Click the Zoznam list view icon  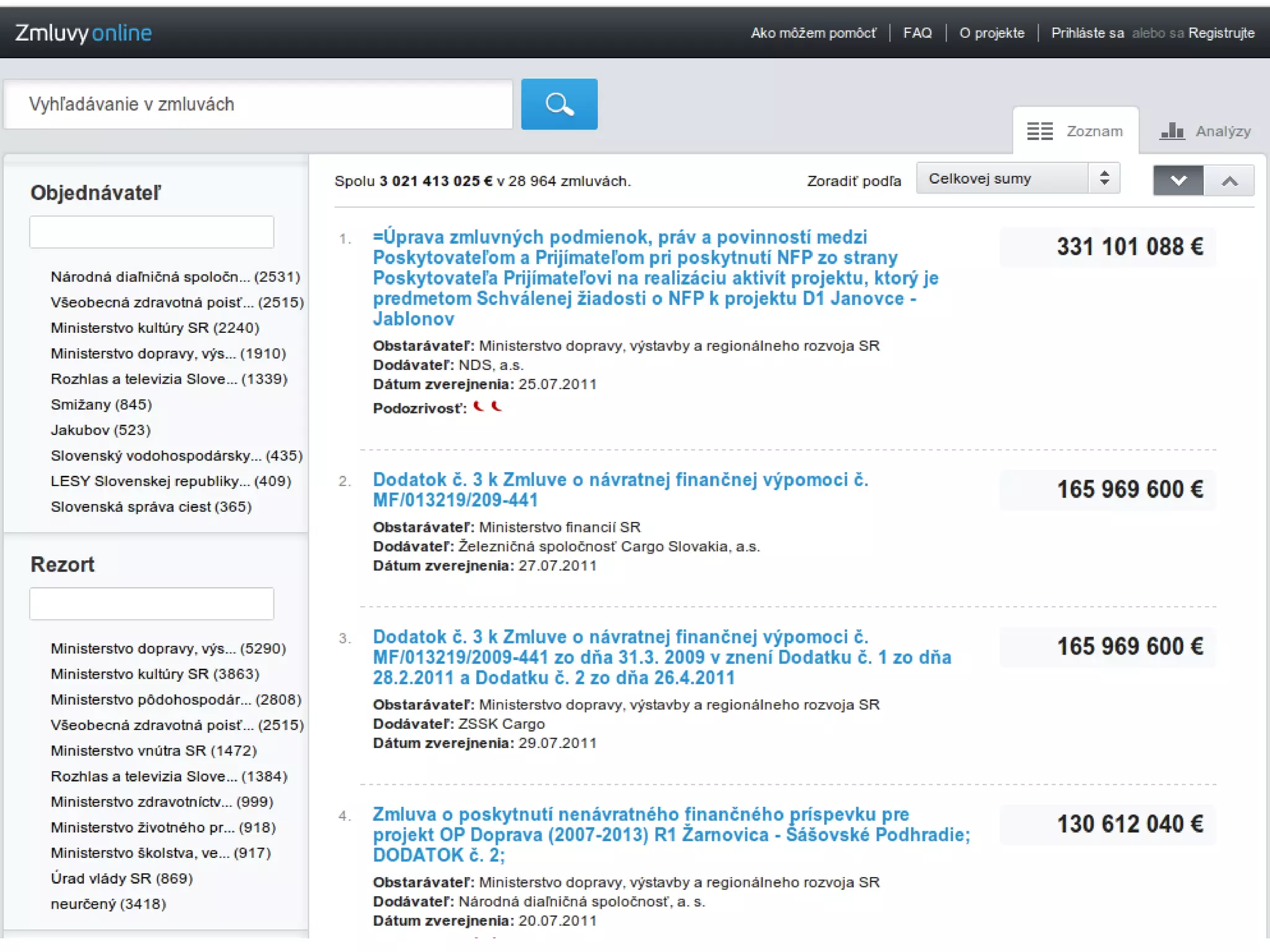tap(1040, 131)
